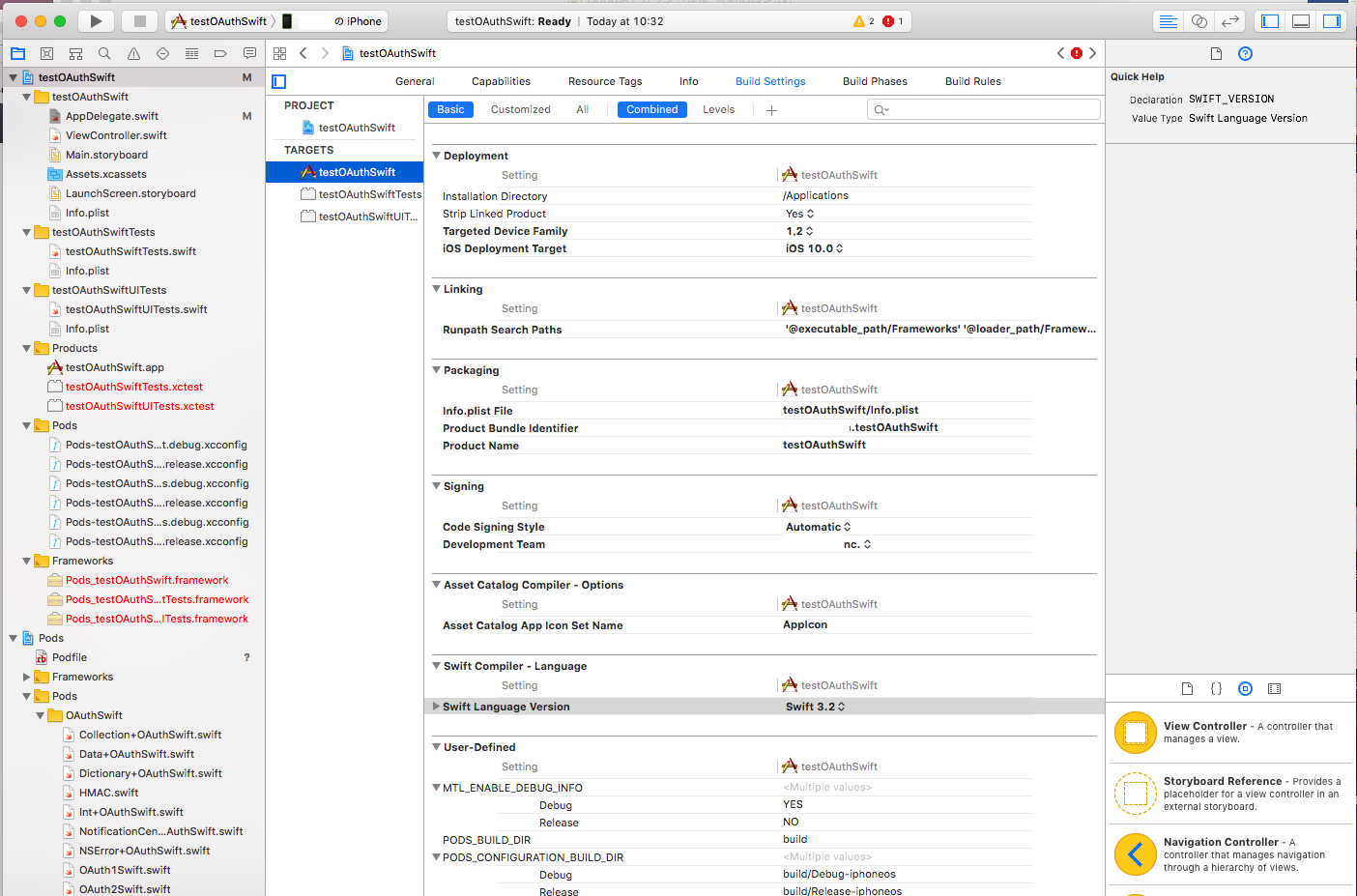Open the Debug navigator
1357x896 pixels.
(x=193, y=53)
